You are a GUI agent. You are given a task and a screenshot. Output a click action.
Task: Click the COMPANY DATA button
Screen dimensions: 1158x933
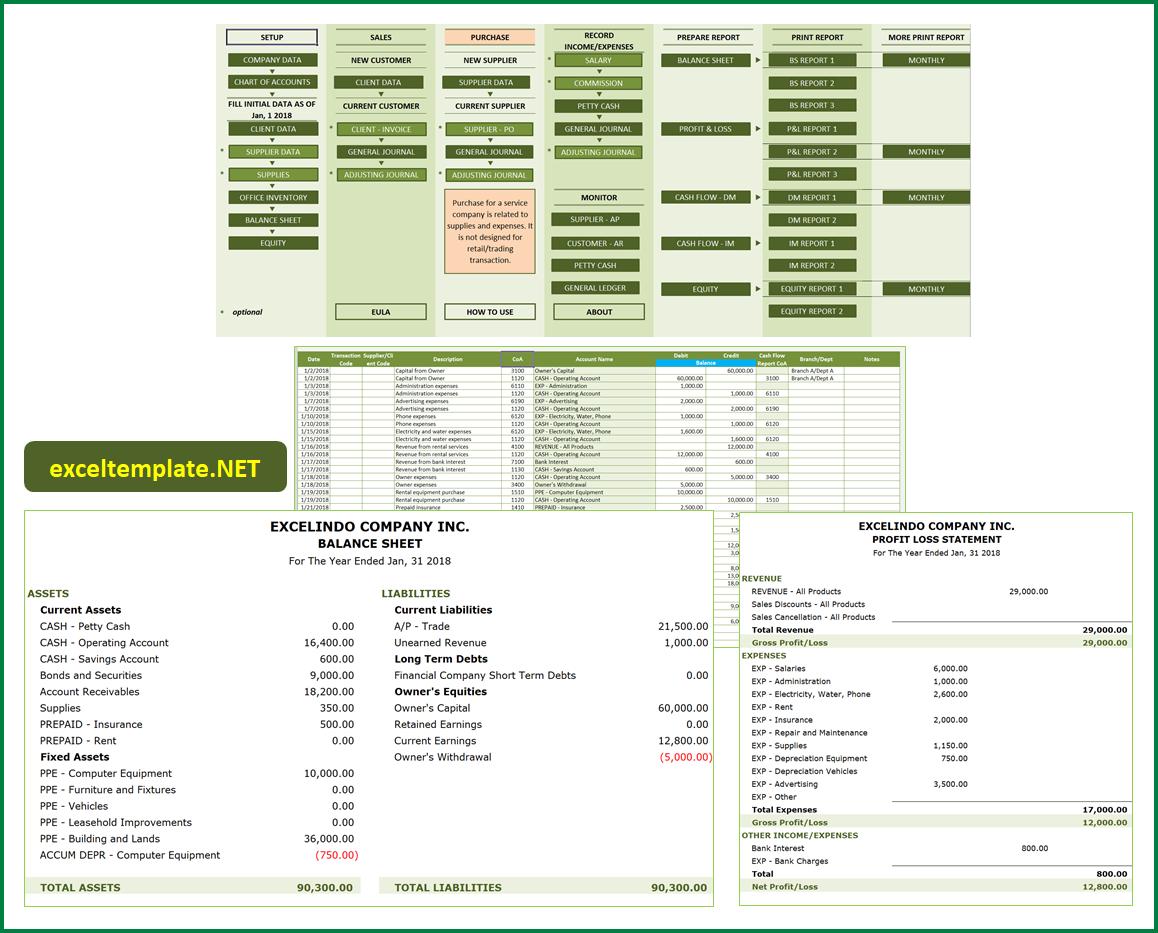pyautogui.click(x=273, y=60)
